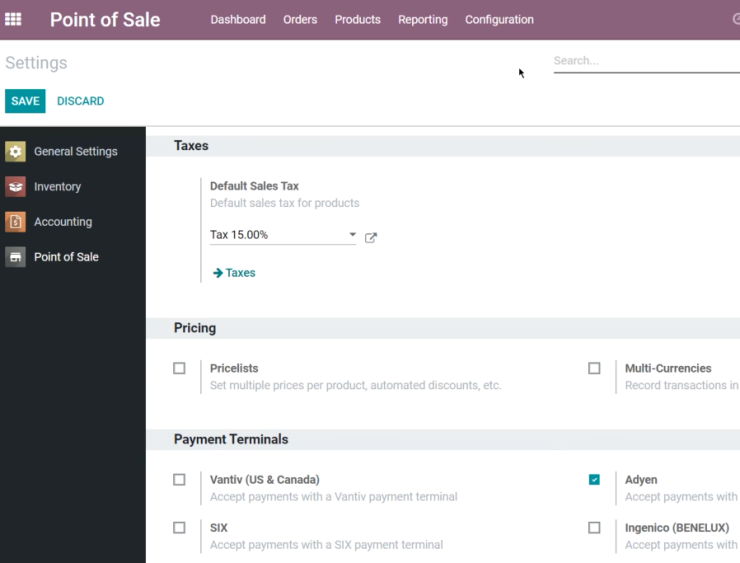
Task: Expand the Default Sales Tax dropdown arrow
Action: tap(352, 235)
